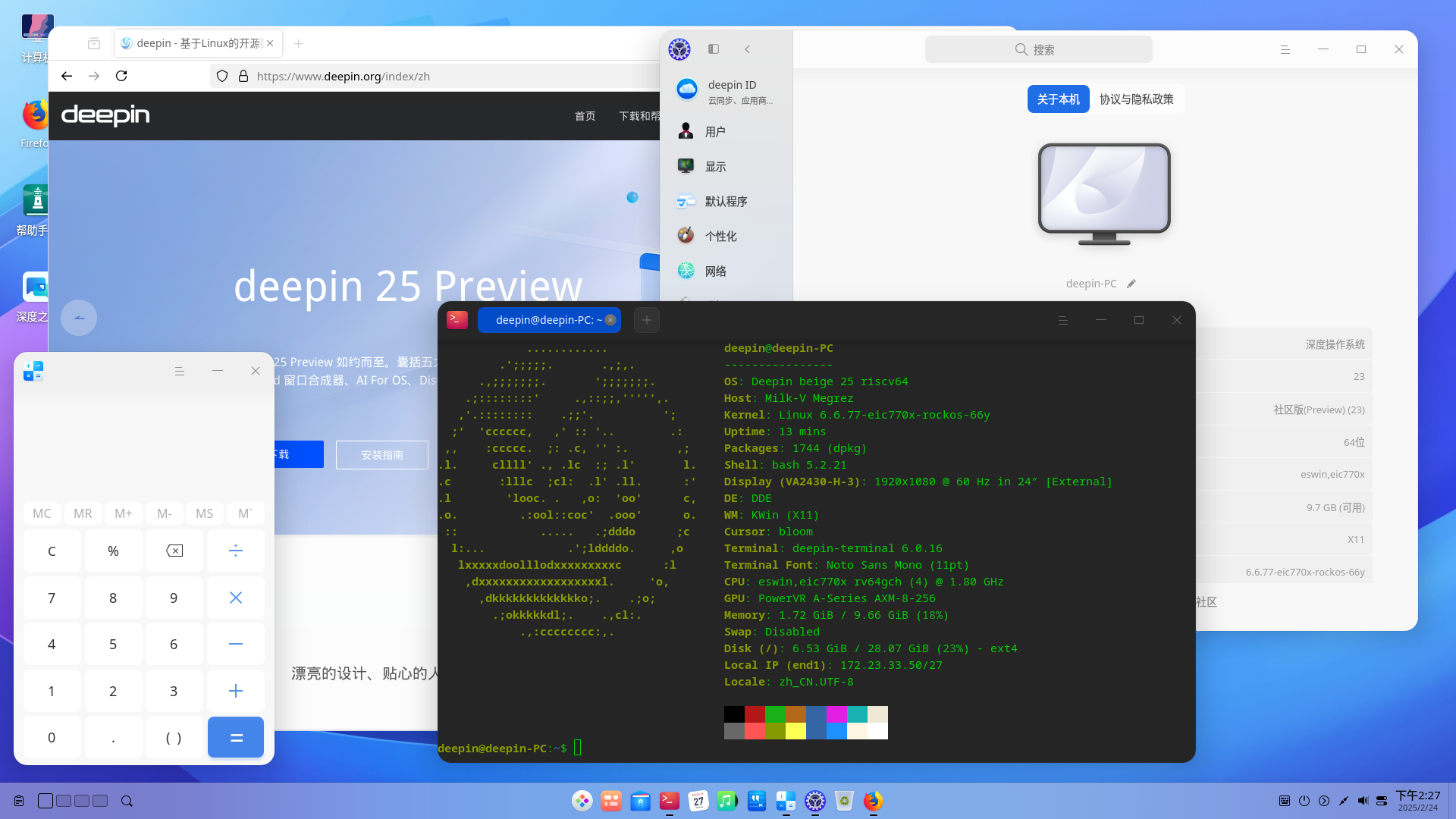Open the launcher from the dock
Viewport: 1456px width, 819px height.
pos(582,801)
